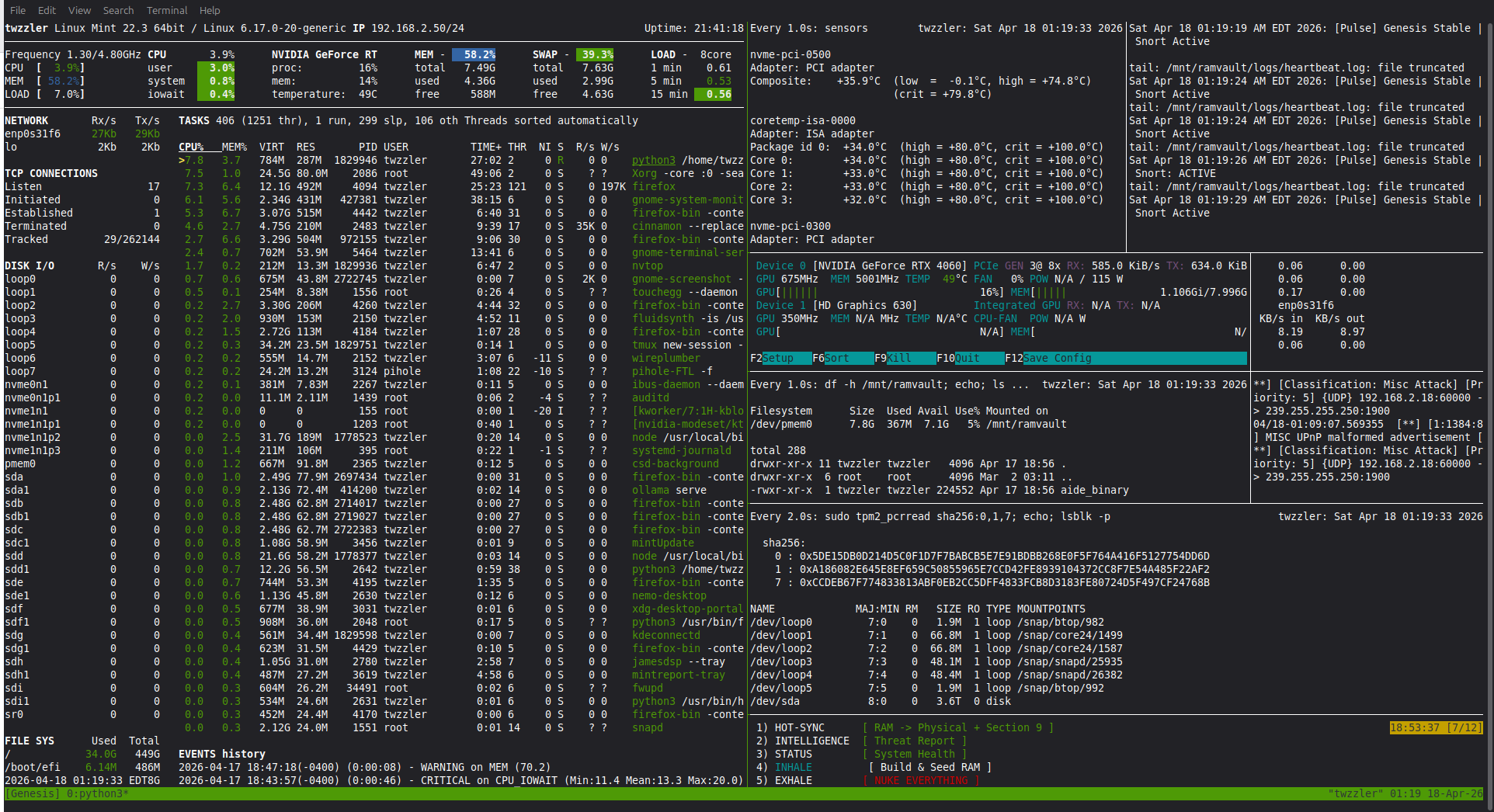
Task: Open the View menu
Action: click(x=79, y=10)
